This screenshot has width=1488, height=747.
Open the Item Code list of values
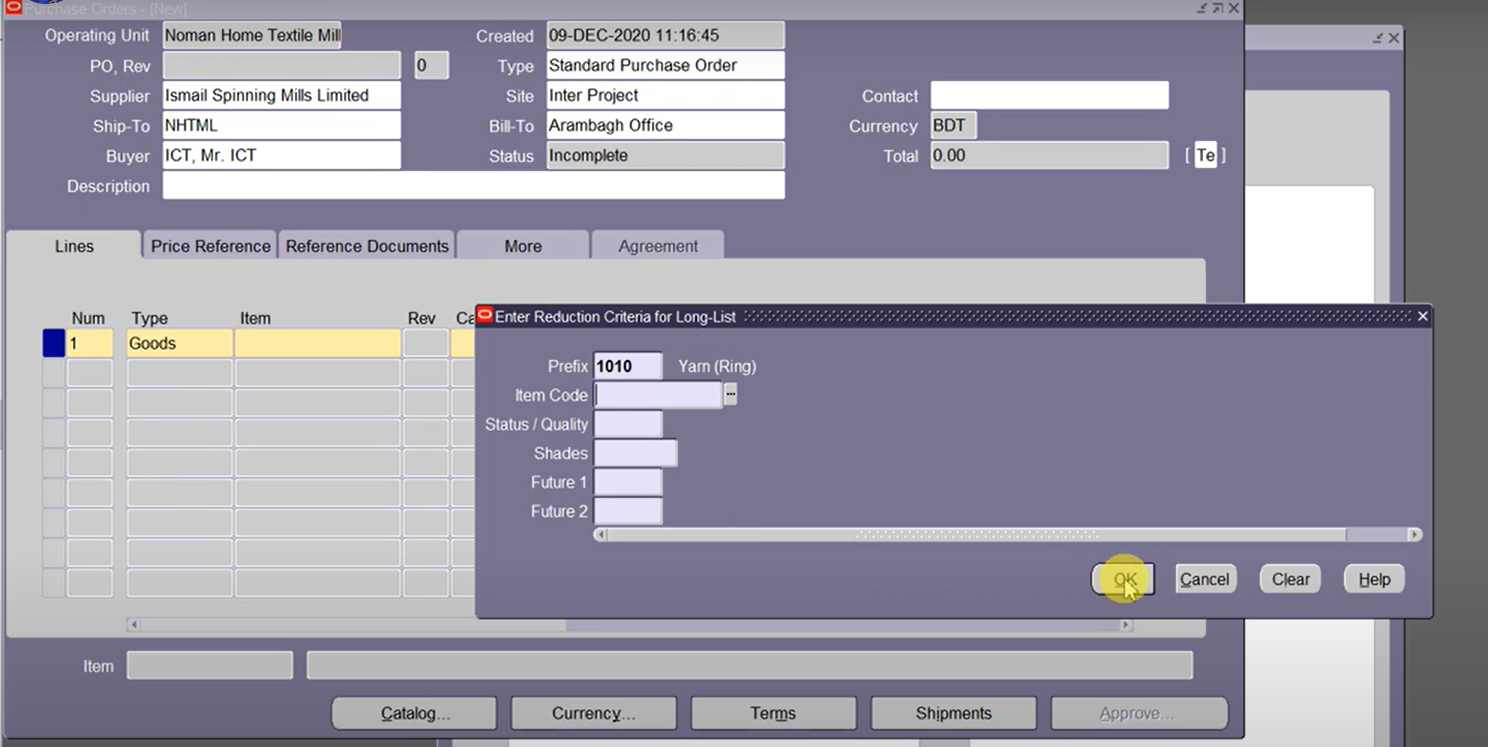(730, 394)
